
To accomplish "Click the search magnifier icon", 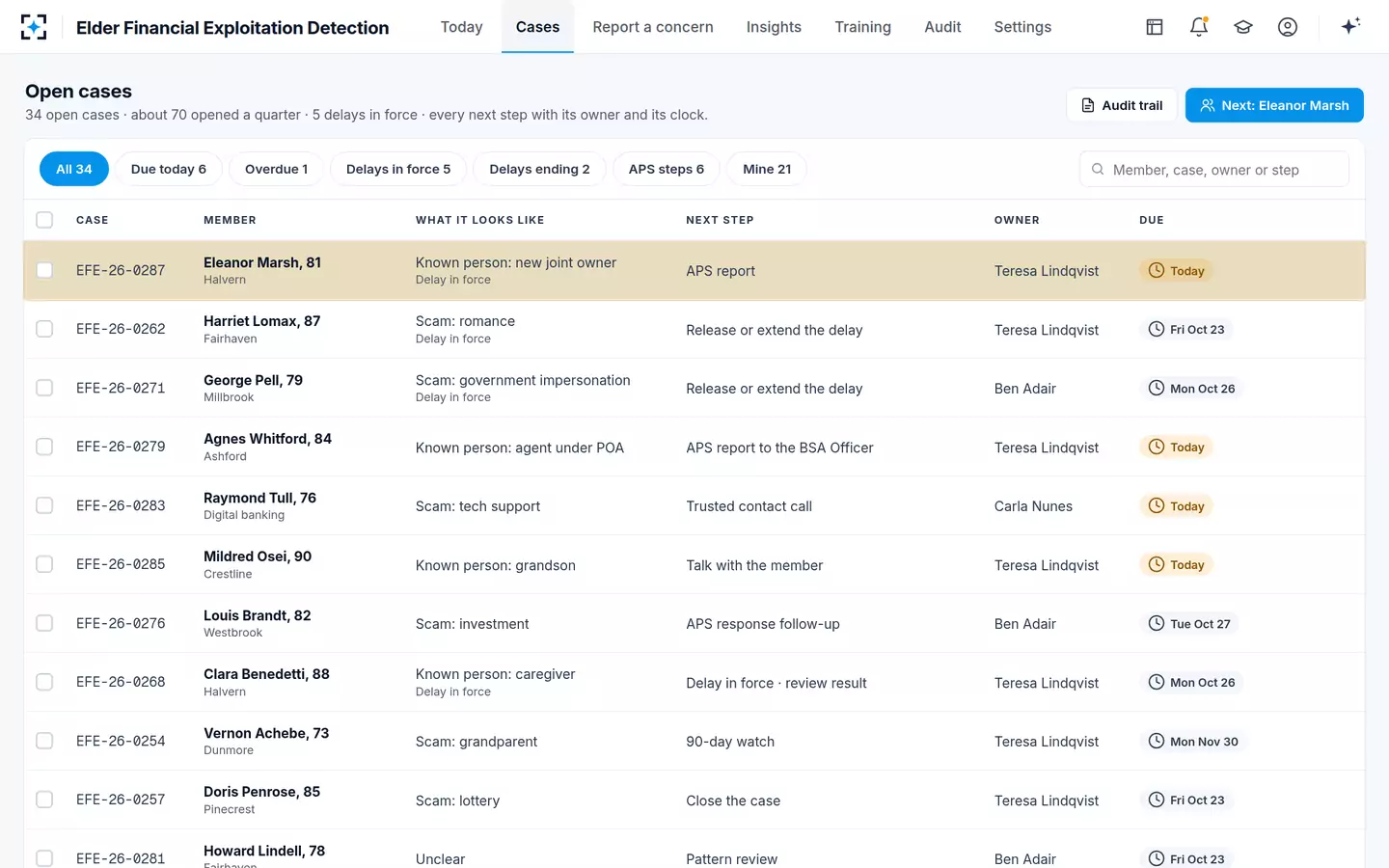I will click(x=1098, y=169).
